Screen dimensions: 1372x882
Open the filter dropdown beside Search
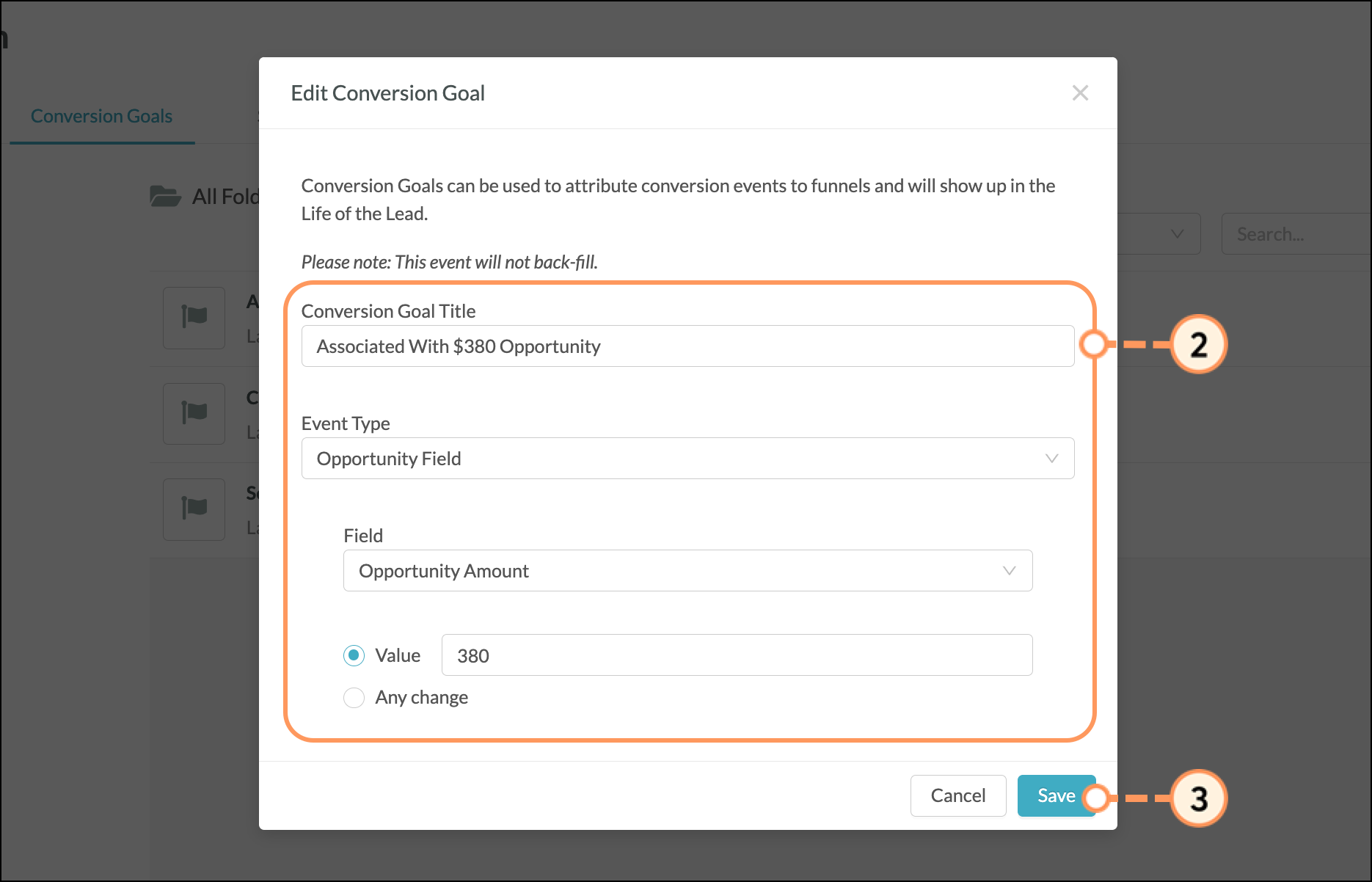point(1159,234)
